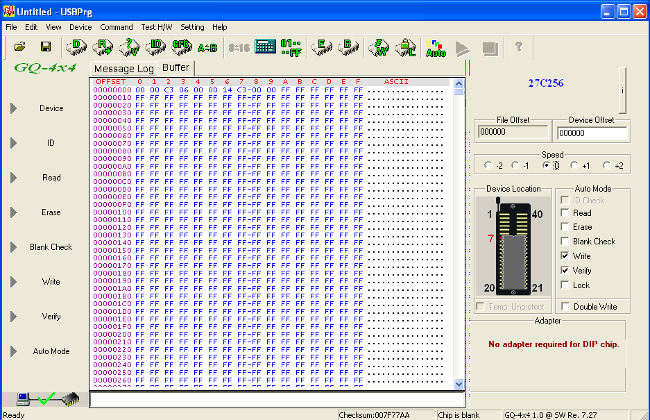
Task: Fill buffer using the 01..FF icon
Action: click(291, 48)
